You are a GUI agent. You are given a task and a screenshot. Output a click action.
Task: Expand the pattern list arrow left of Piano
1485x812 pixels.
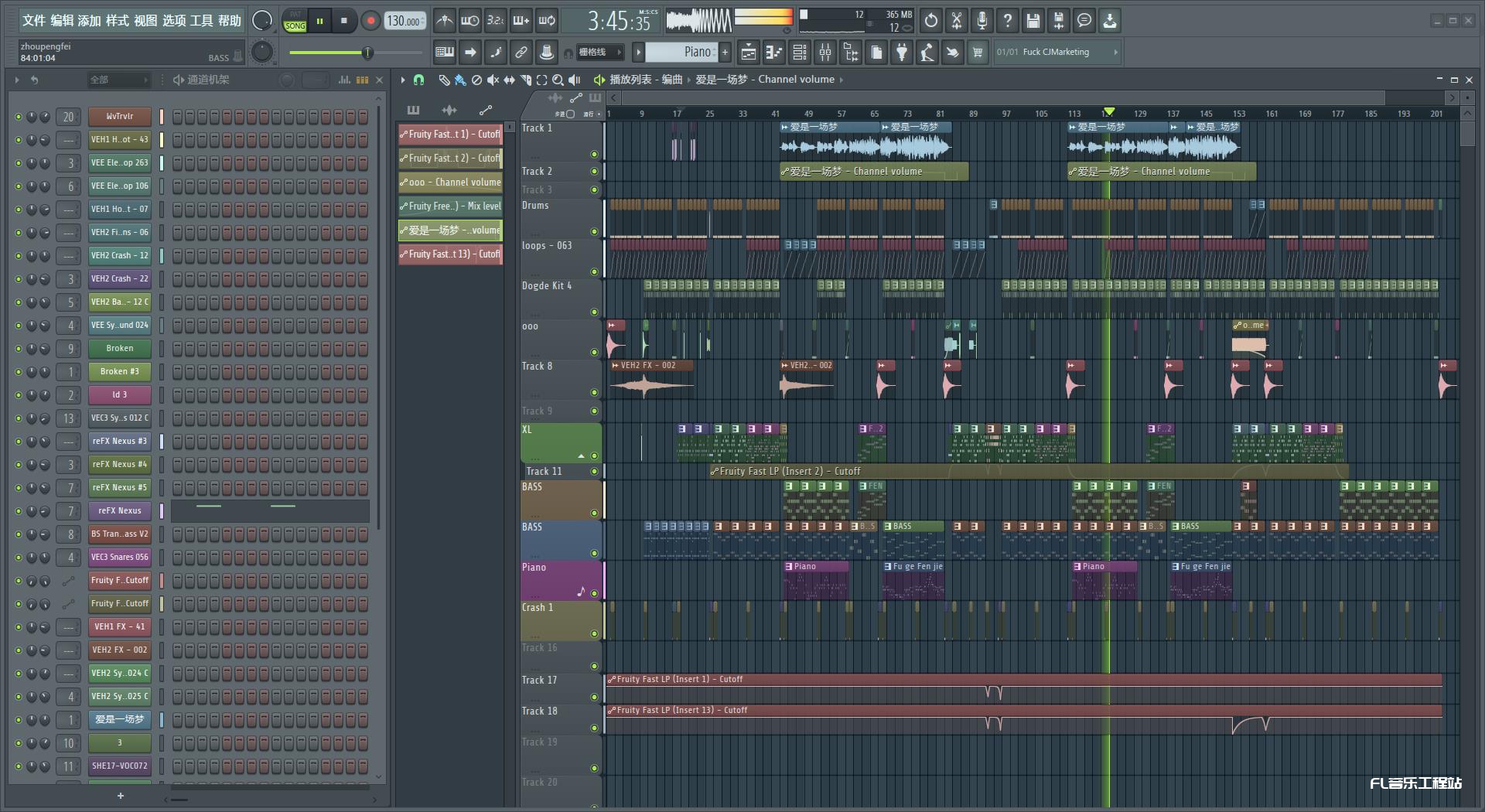point(638,52)
